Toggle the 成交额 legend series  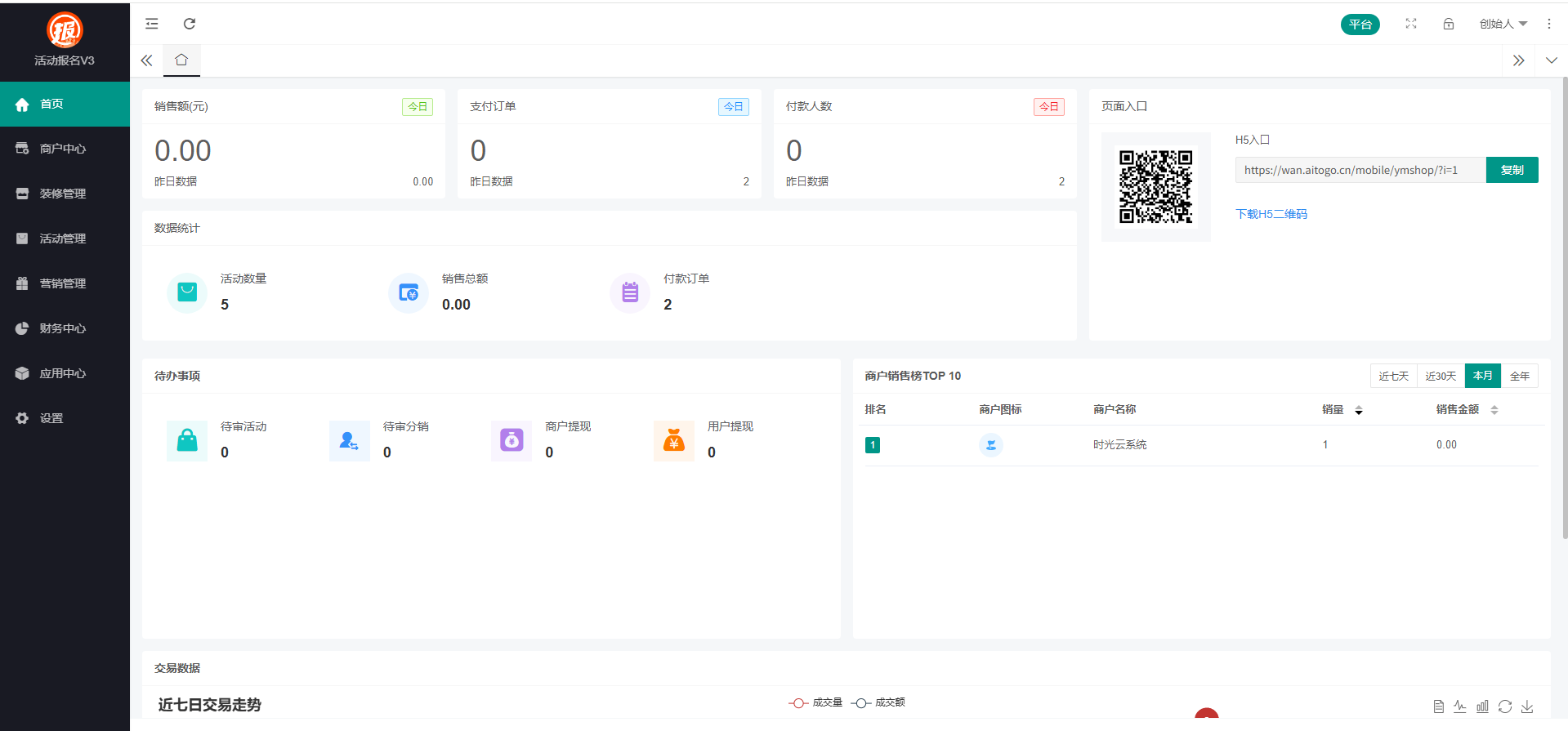click(878, 702)
